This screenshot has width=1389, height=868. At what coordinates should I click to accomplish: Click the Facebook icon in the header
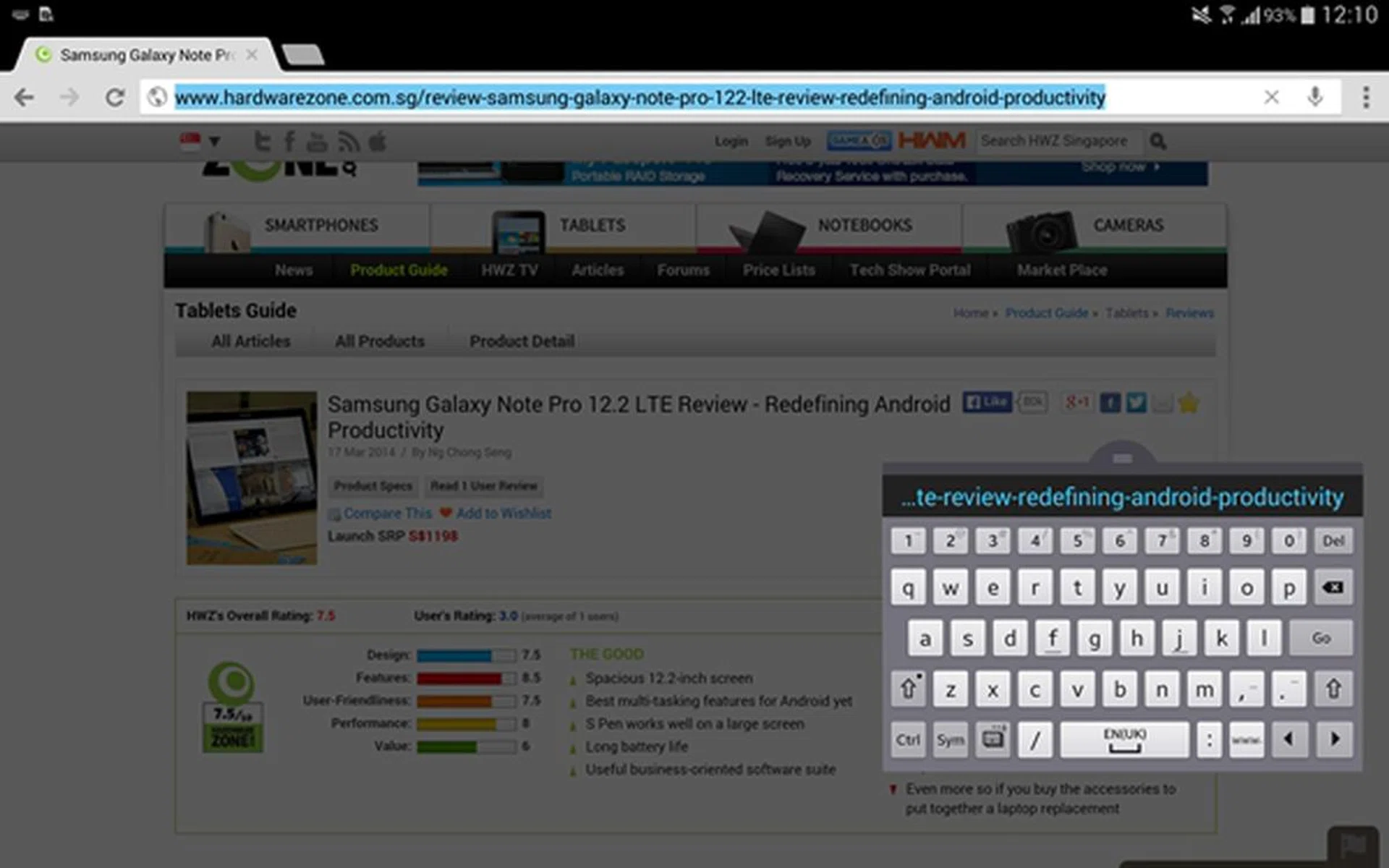pos(289,141)
